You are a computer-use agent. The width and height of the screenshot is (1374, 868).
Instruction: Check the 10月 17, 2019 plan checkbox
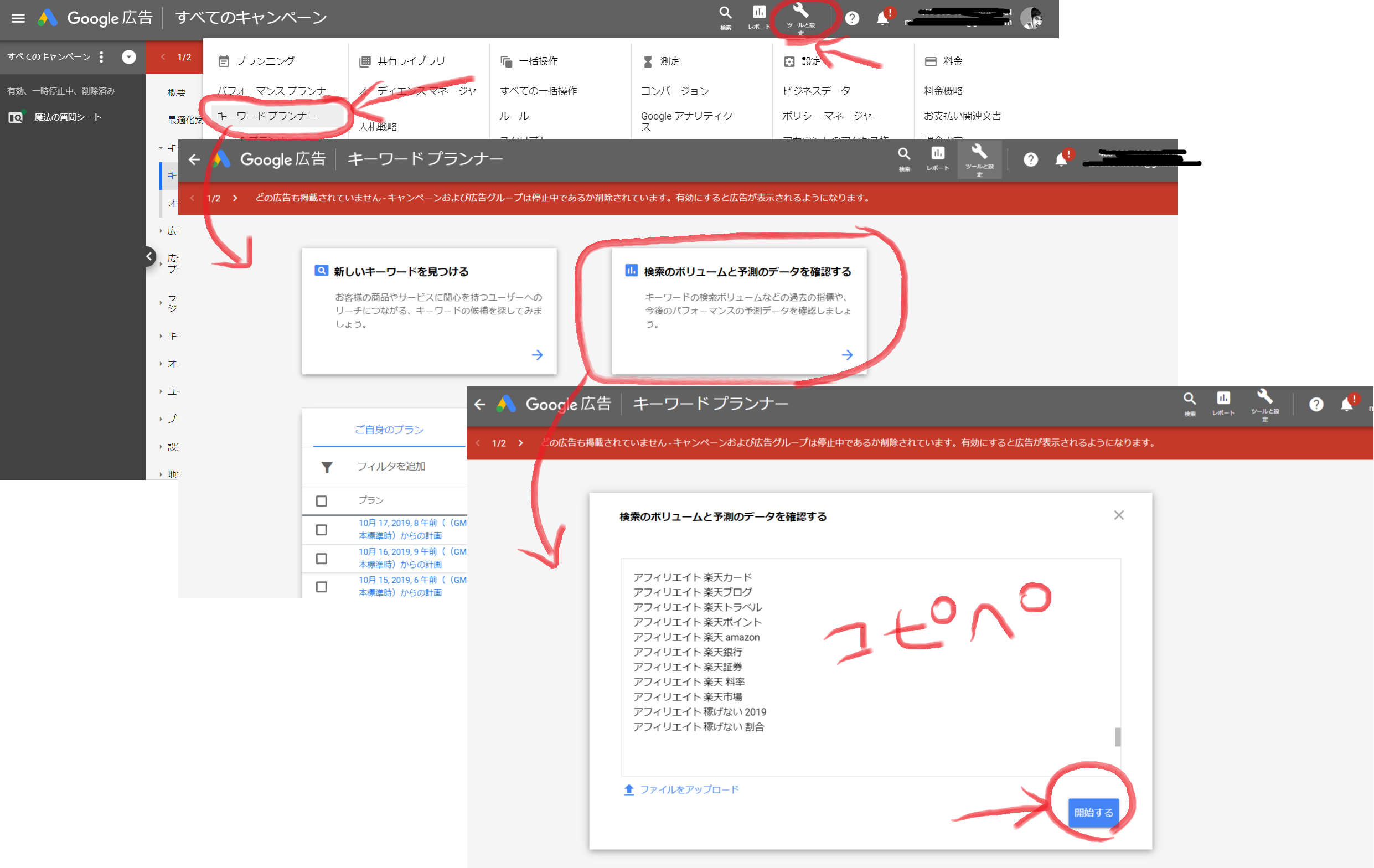(x=322, y=530)
